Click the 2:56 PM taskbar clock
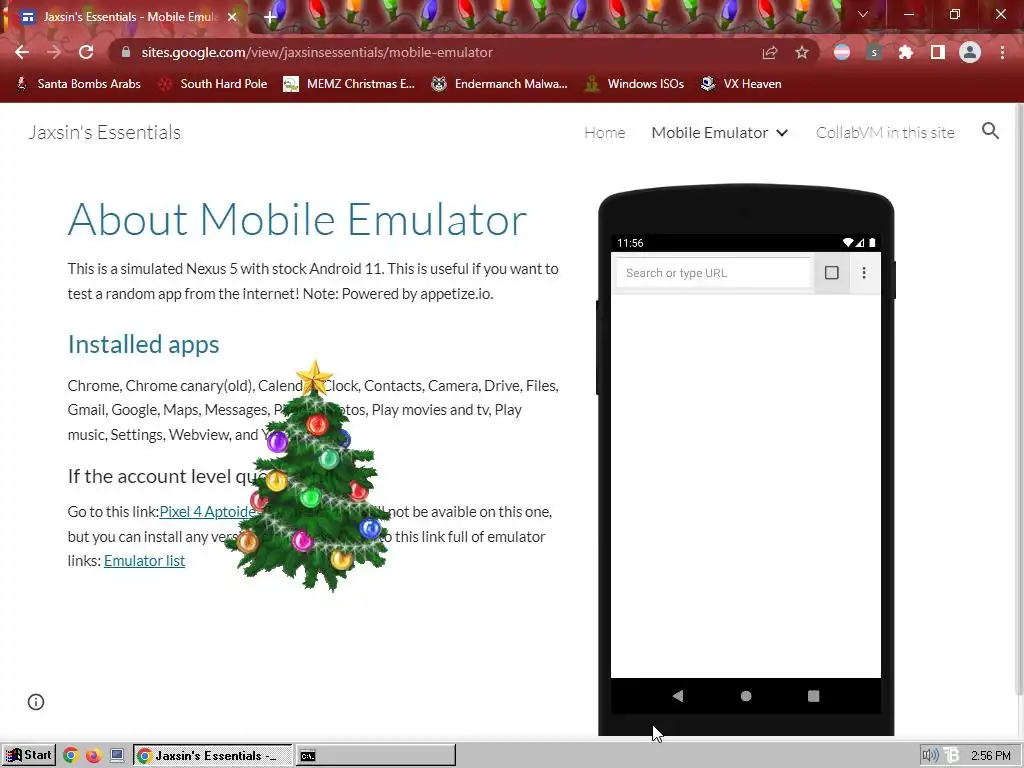 pyautogui.click(x=991, y=756)
